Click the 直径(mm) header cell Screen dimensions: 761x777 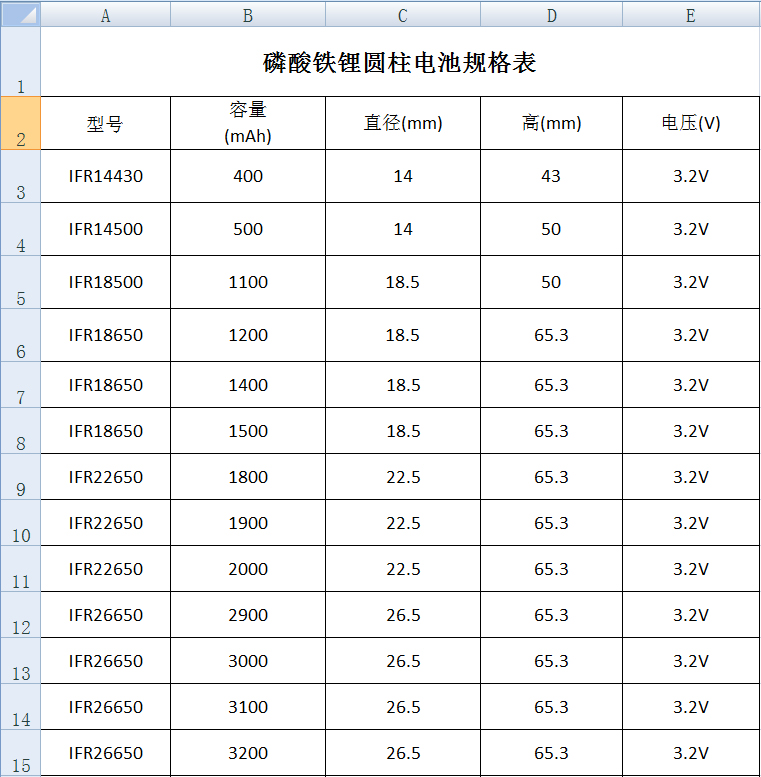tap(403, 123)
